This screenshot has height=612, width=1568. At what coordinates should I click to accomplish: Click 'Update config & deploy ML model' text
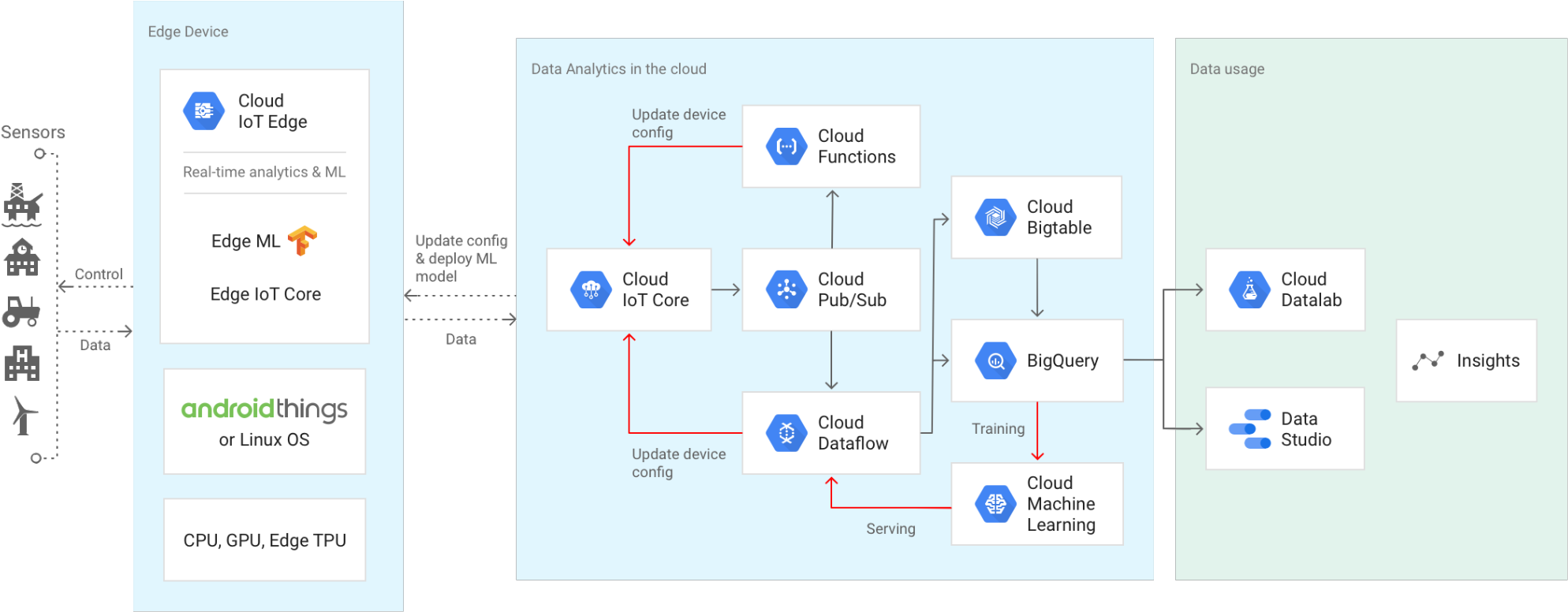pos(461,259)
